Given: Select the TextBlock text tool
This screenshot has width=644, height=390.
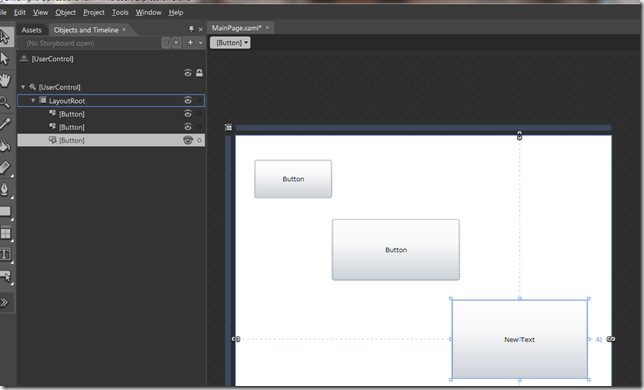Looking at the screenshot, I should pos(5,255).
